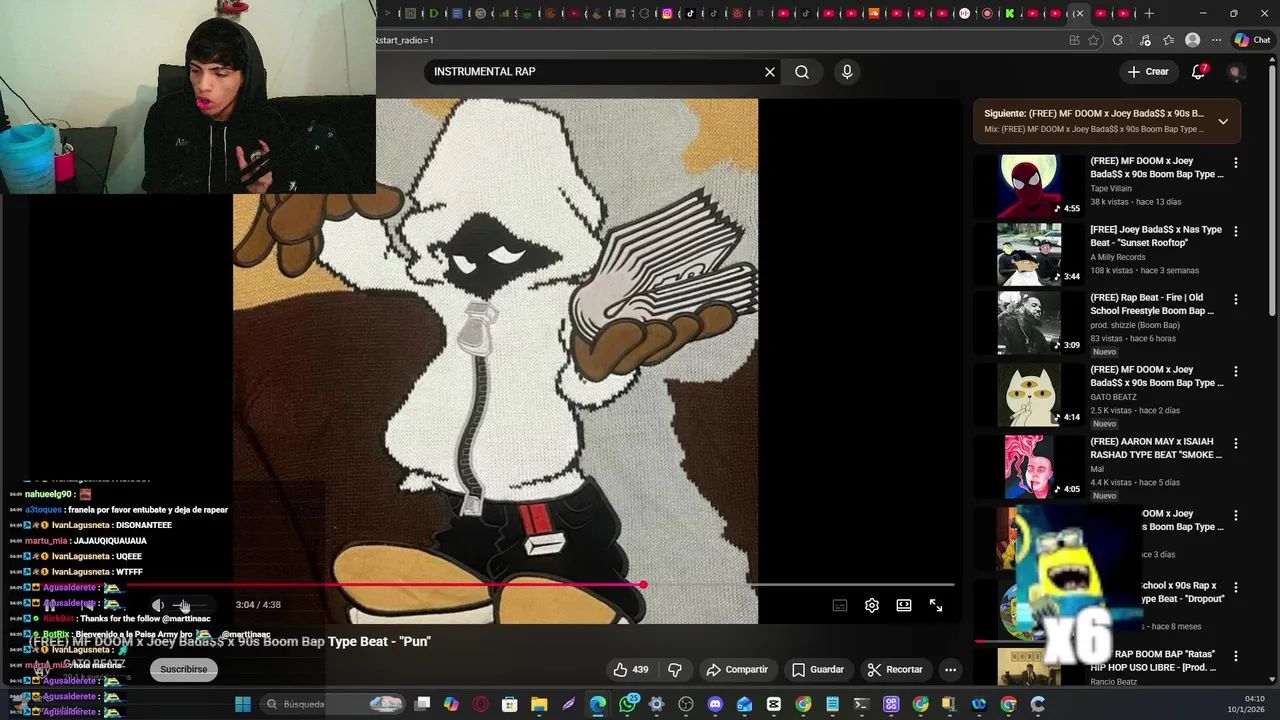Screen dimensions: 1280x720
Task: Open Discord from the taskbar
Action: click(715, 704)
